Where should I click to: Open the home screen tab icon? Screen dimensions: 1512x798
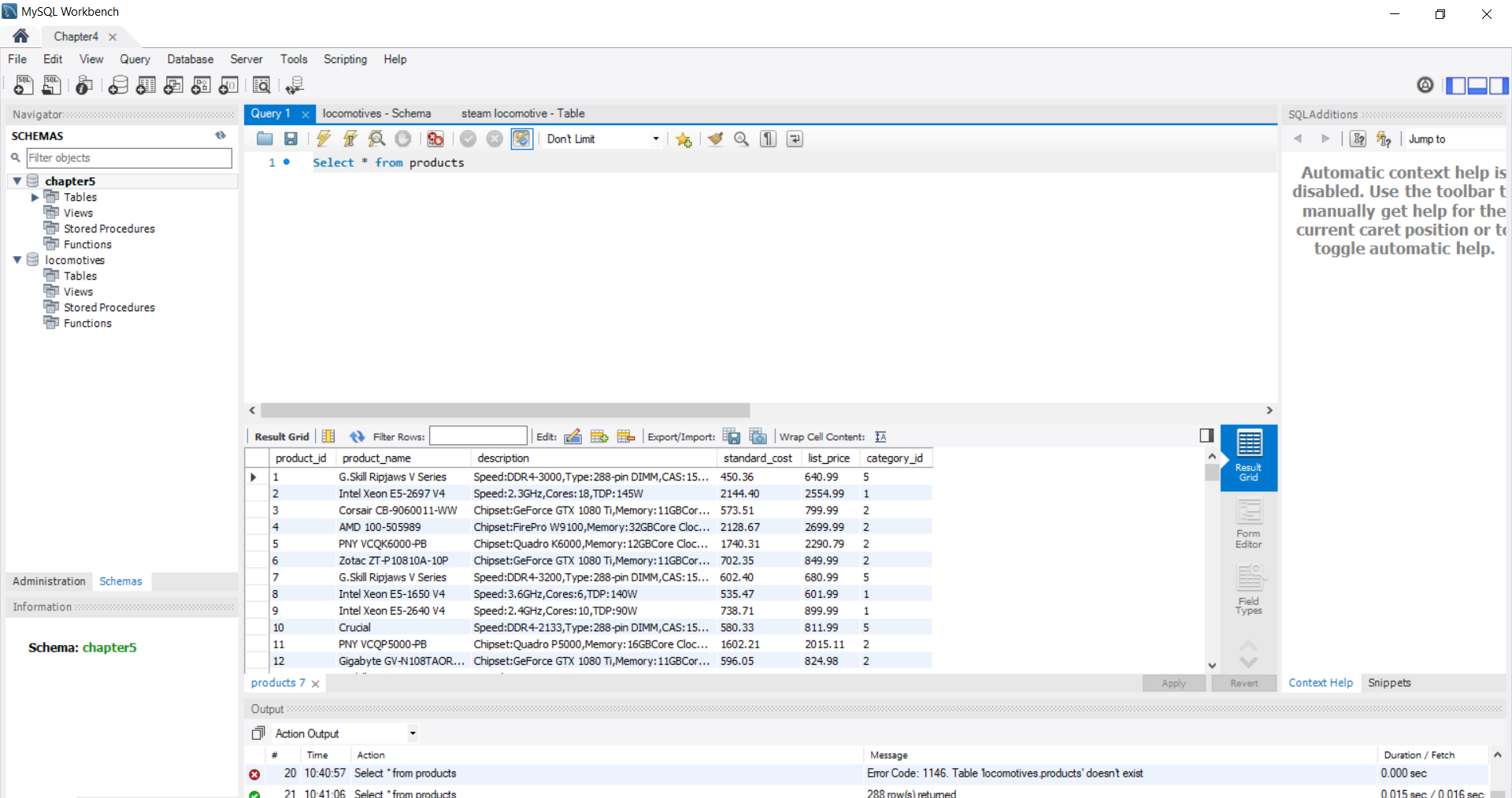pos(20,36)
